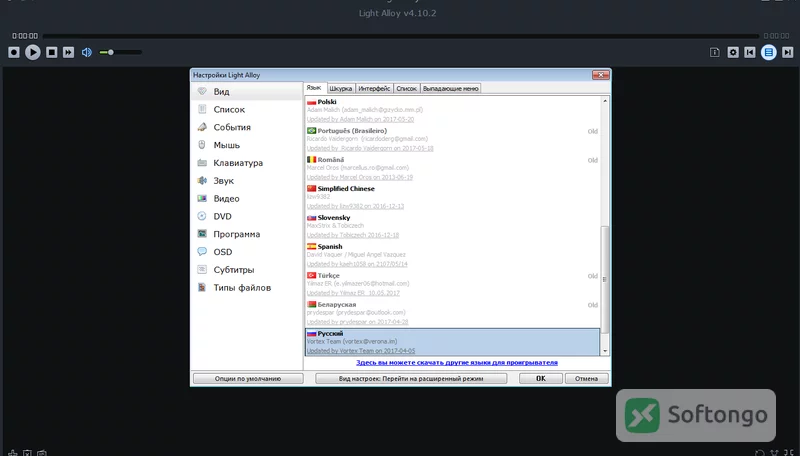This screenshot has height=456, width=800.
Task: Open the Субтитры settings category
Action: (247, 270)
